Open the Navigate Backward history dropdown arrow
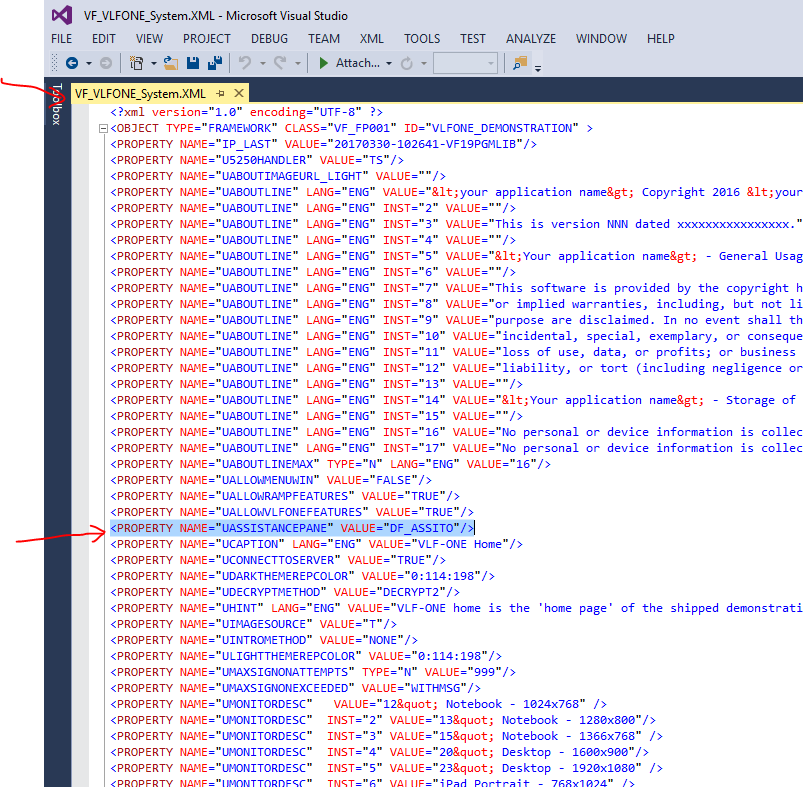 pos(89,63)
